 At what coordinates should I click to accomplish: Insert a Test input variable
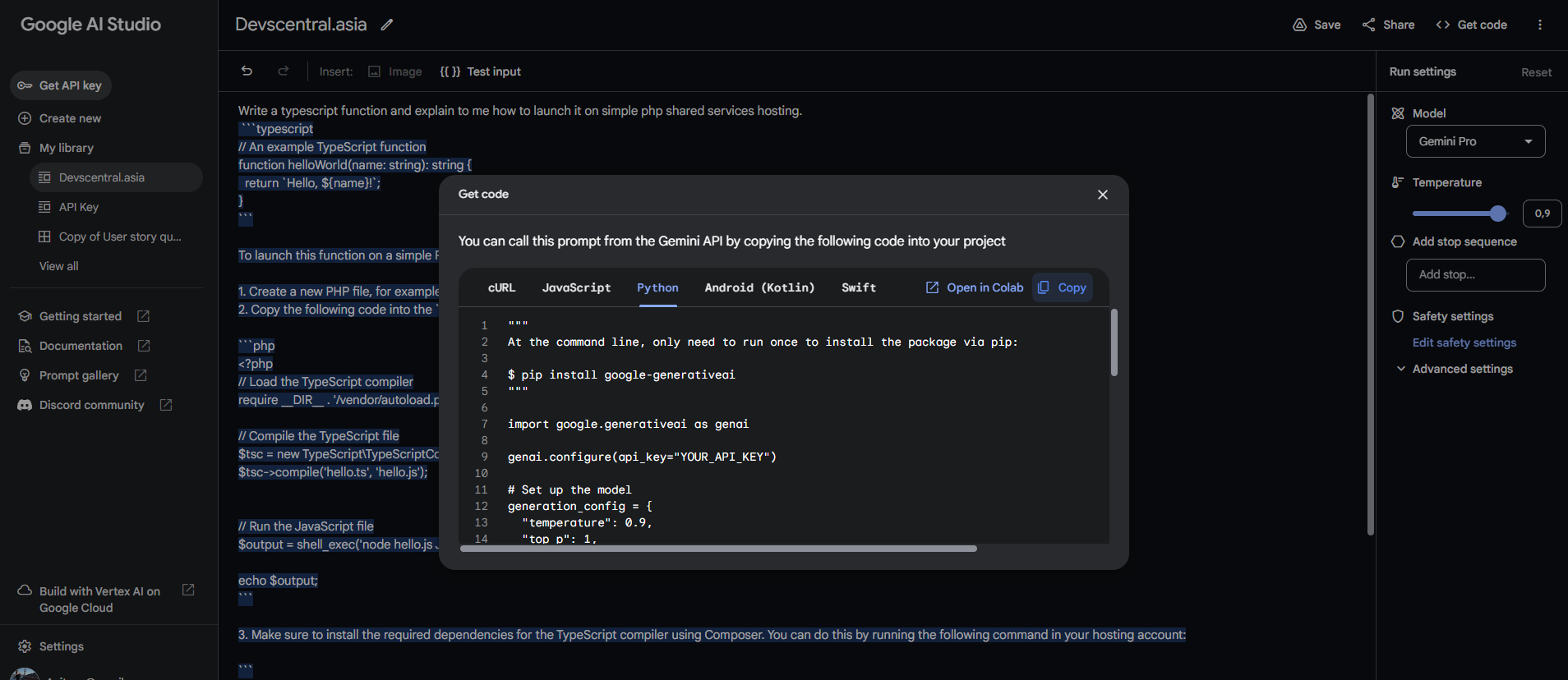481,71
